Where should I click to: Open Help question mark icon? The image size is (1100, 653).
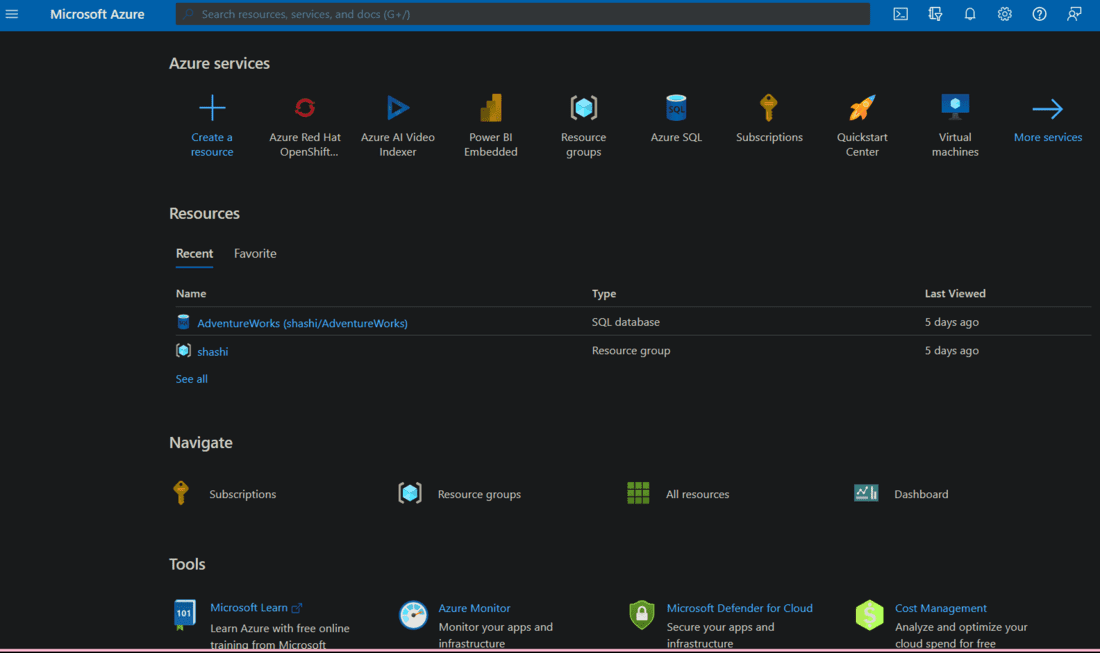pos(1039,14)
